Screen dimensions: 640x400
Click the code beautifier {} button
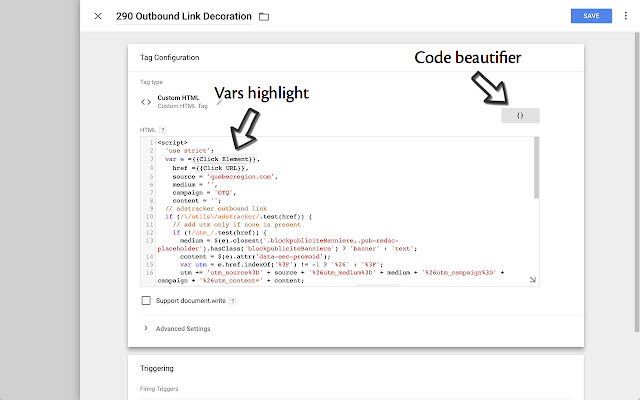point(520,116)
